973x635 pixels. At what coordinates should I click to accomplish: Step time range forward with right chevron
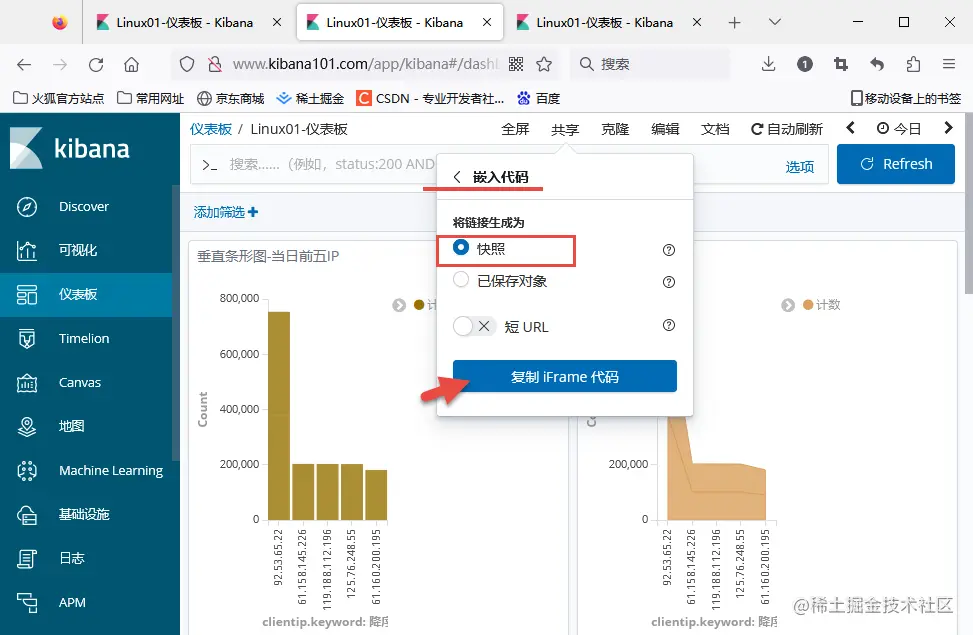coord(948,128)
